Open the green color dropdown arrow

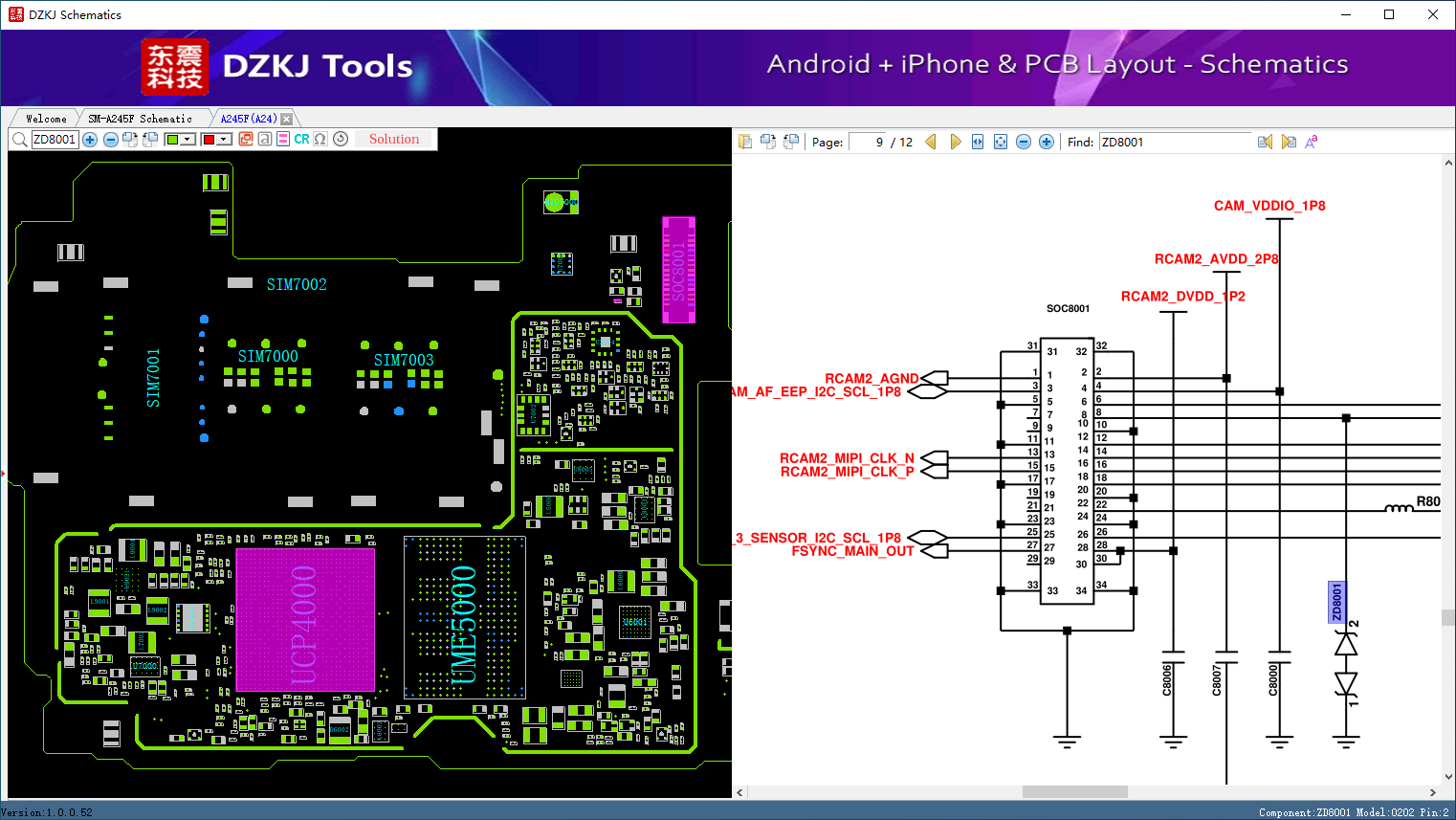coord(188,140)
